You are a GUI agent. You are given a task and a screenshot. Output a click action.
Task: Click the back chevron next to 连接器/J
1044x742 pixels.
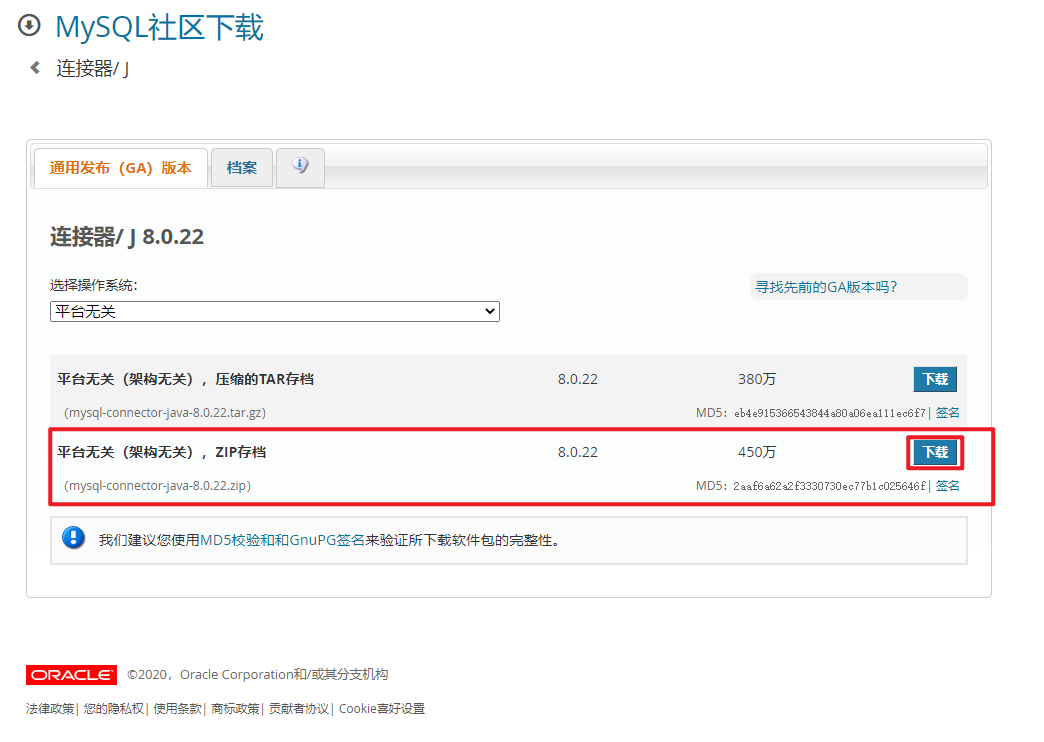[x=35, y=67]
